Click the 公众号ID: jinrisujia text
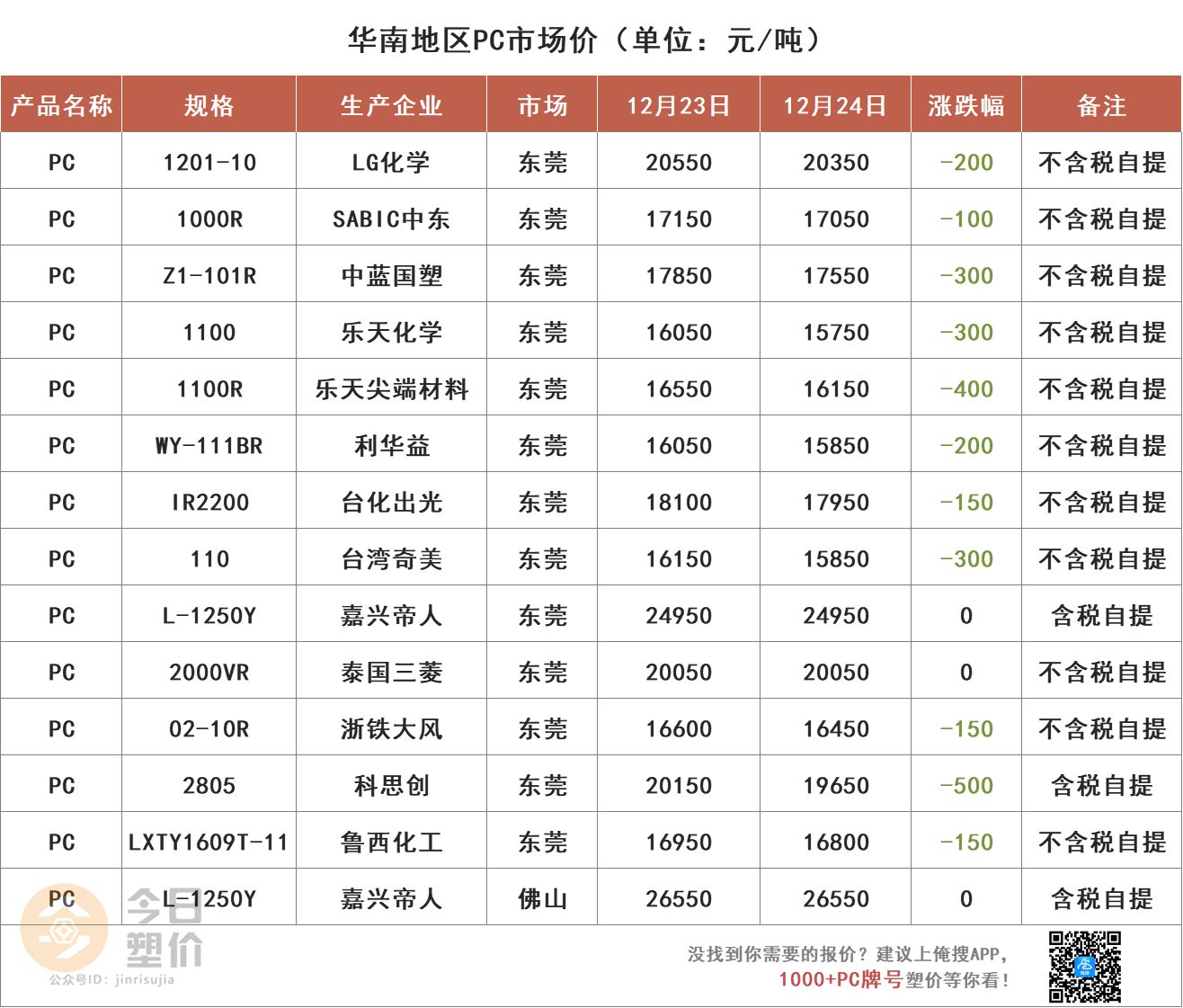Image resolution: width=1183 pixels, height=1008 pixels. [111, 980]
